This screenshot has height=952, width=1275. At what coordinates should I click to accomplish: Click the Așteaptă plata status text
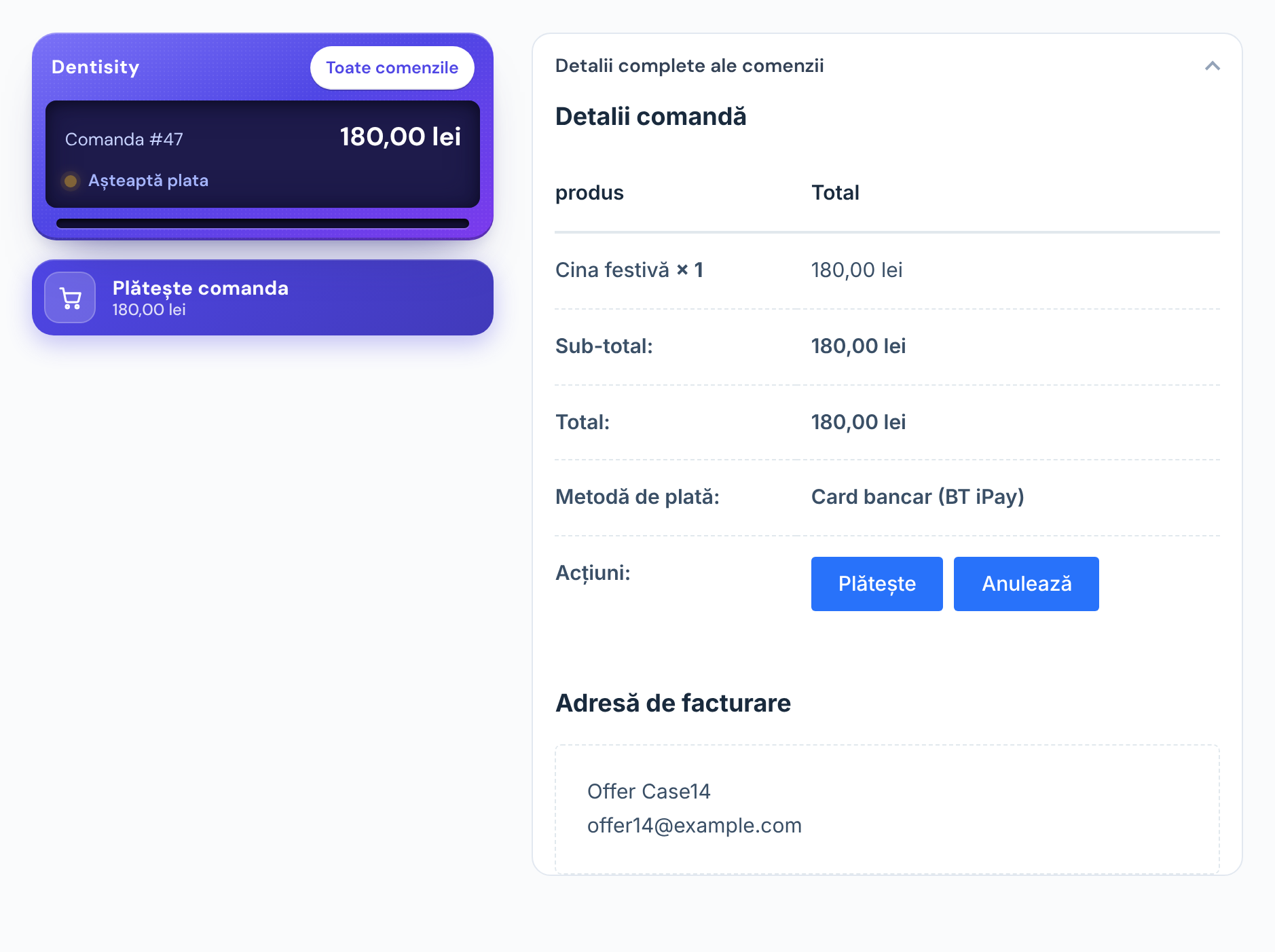coord(148,181)
